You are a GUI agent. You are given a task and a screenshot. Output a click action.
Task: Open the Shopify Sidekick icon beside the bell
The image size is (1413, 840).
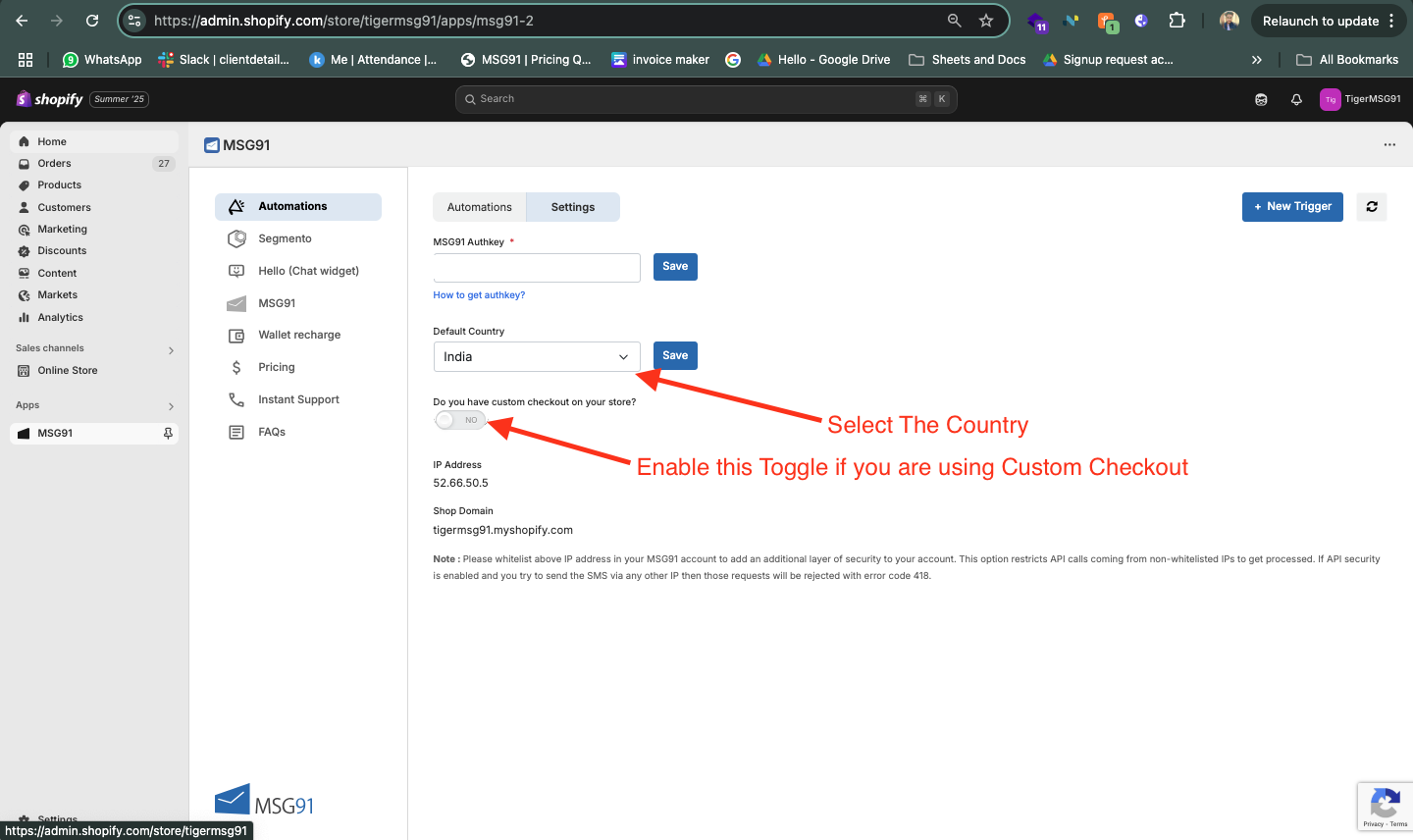[x=1261, y=99]
